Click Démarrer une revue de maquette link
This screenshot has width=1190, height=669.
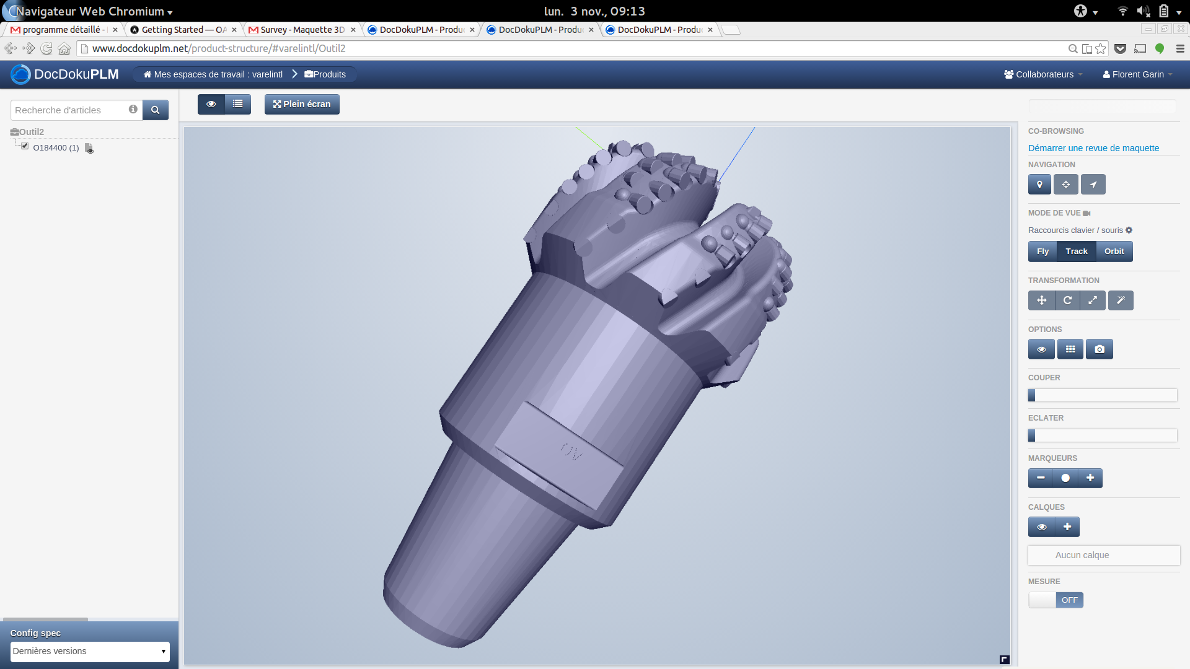pos(1093,148)
